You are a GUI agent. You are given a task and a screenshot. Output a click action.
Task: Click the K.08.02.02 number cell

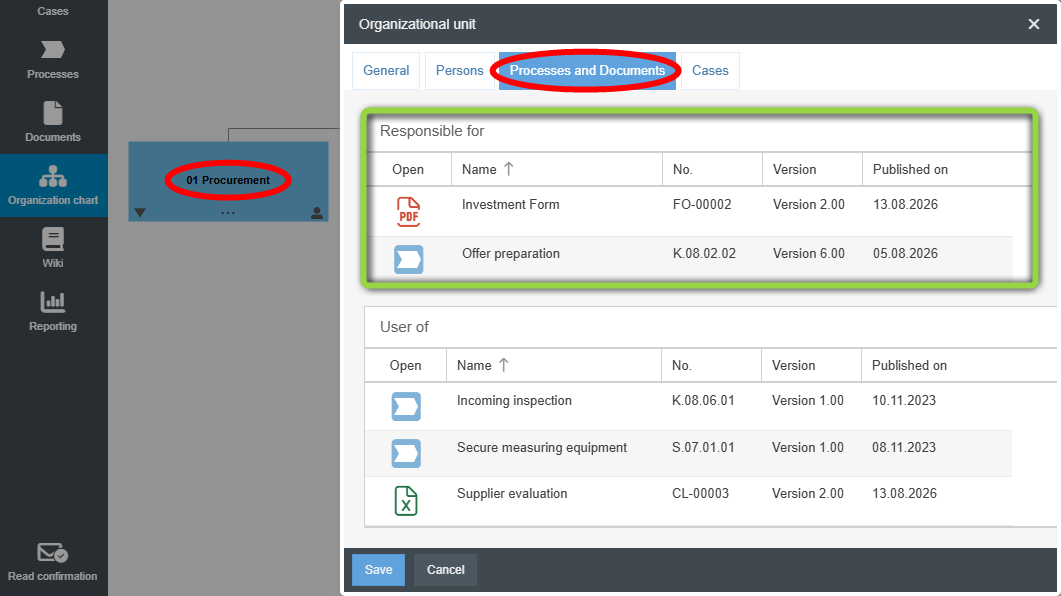(x=704, y=254)
